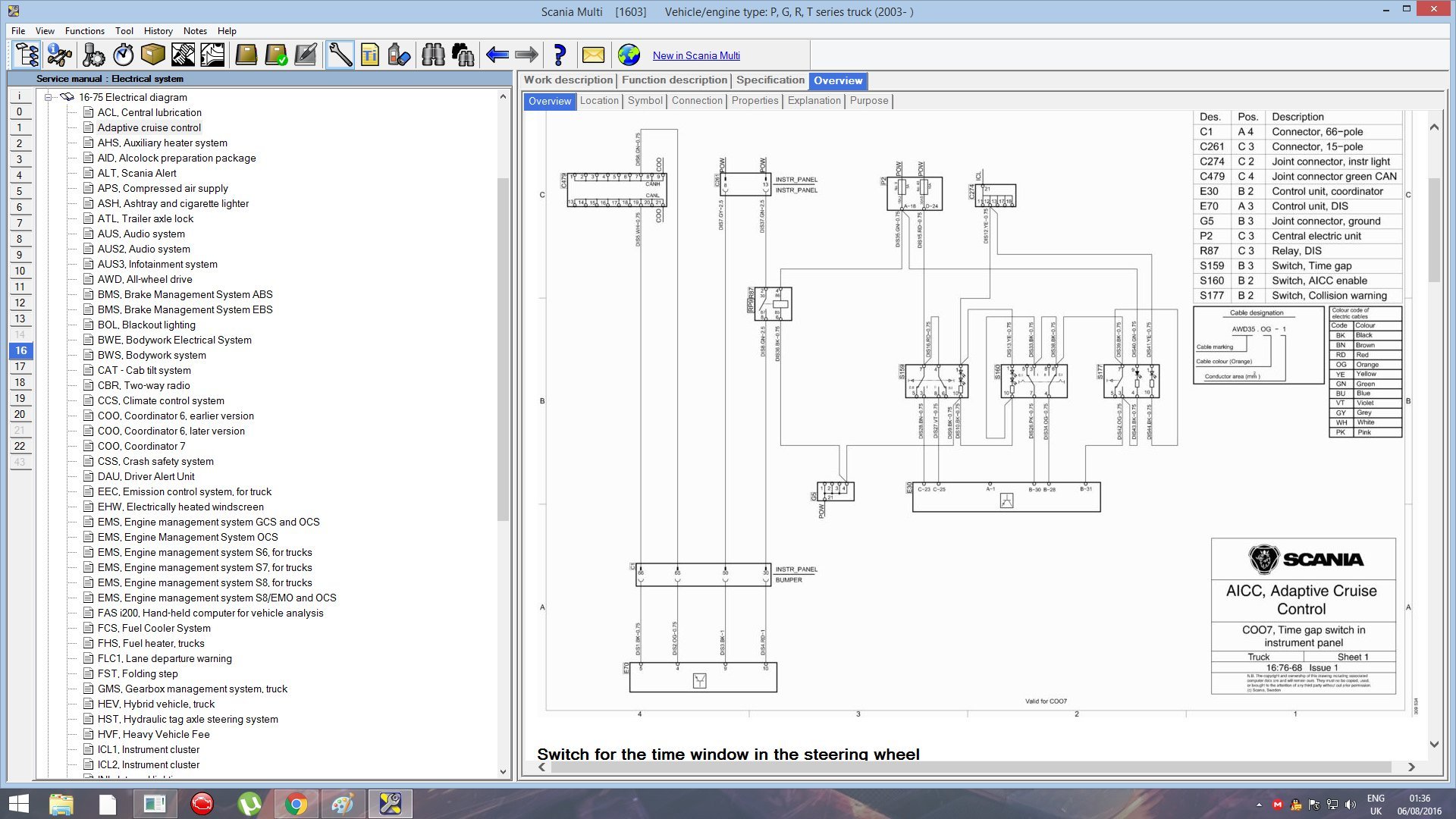This screenshot has height=819, width=1456.
Task: Open the Purpose sub-tab
Action: pyautogui.click(x=869, y=101)
